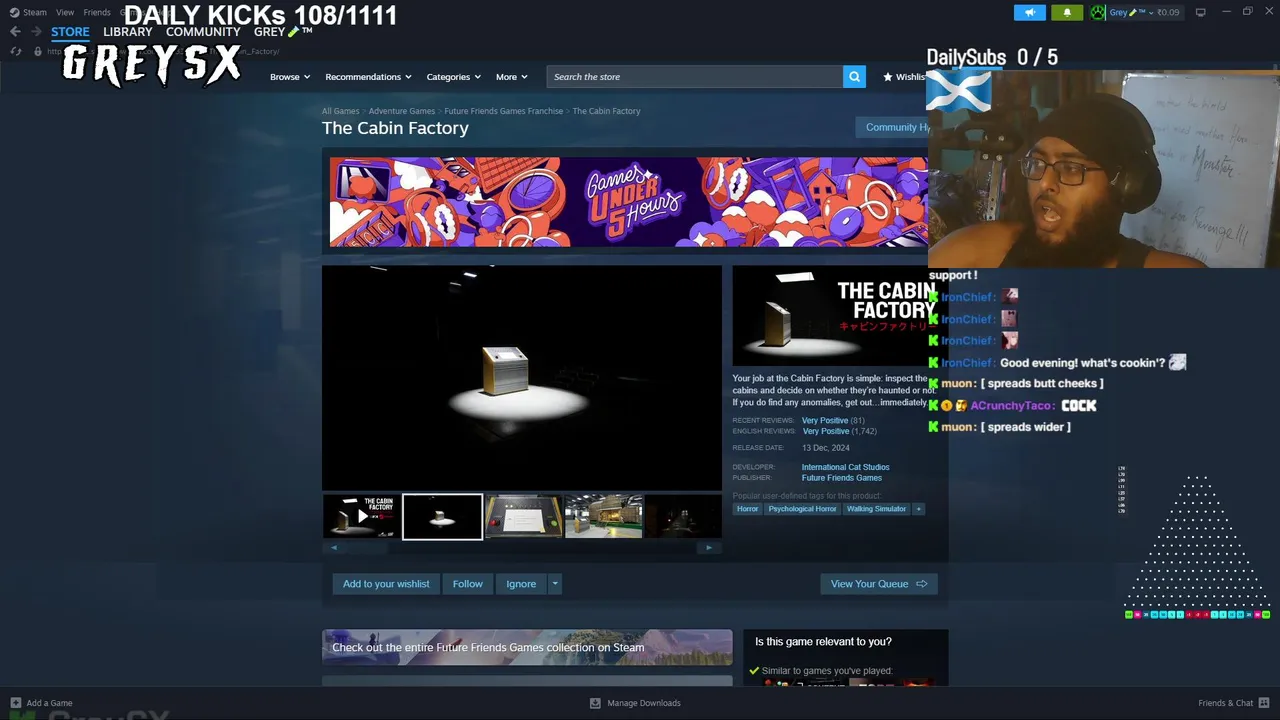
Task: Click the wallet balance ₹0.09
Action: click(x=1168, y=12)
